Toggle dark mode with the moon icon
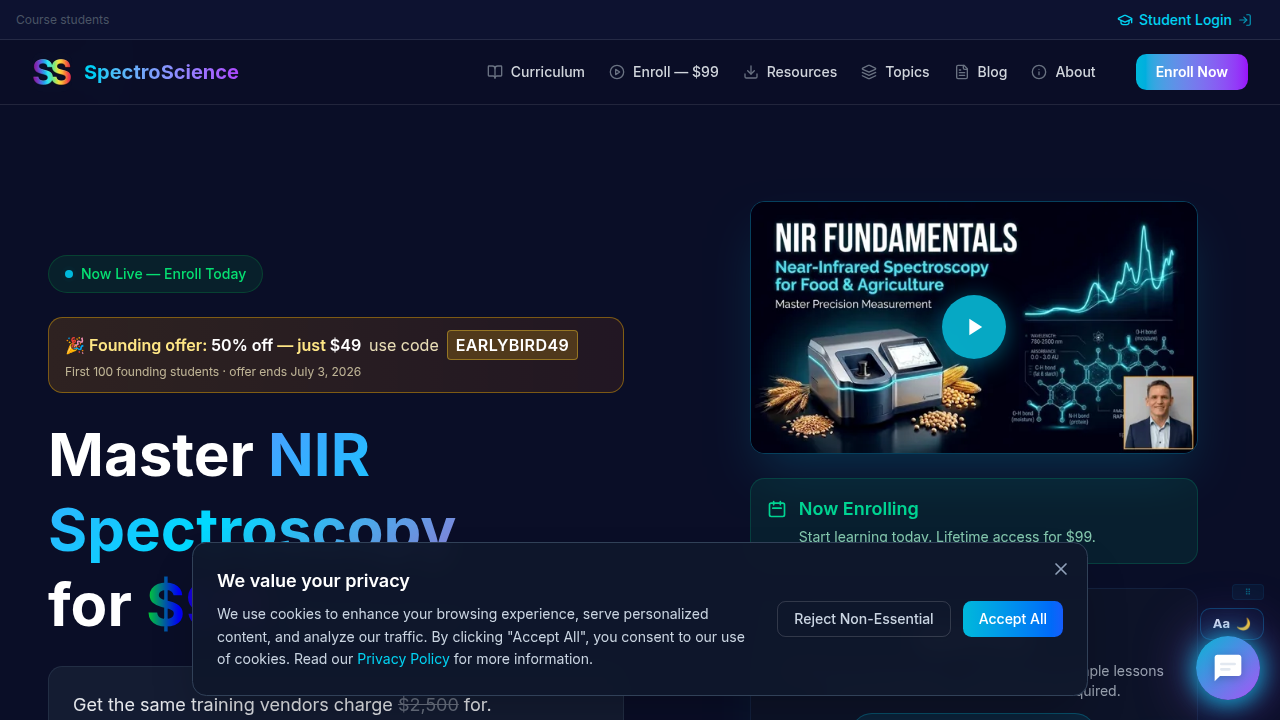The height and width of the screenshot is (720, 1280). (x=1244, y=624)
